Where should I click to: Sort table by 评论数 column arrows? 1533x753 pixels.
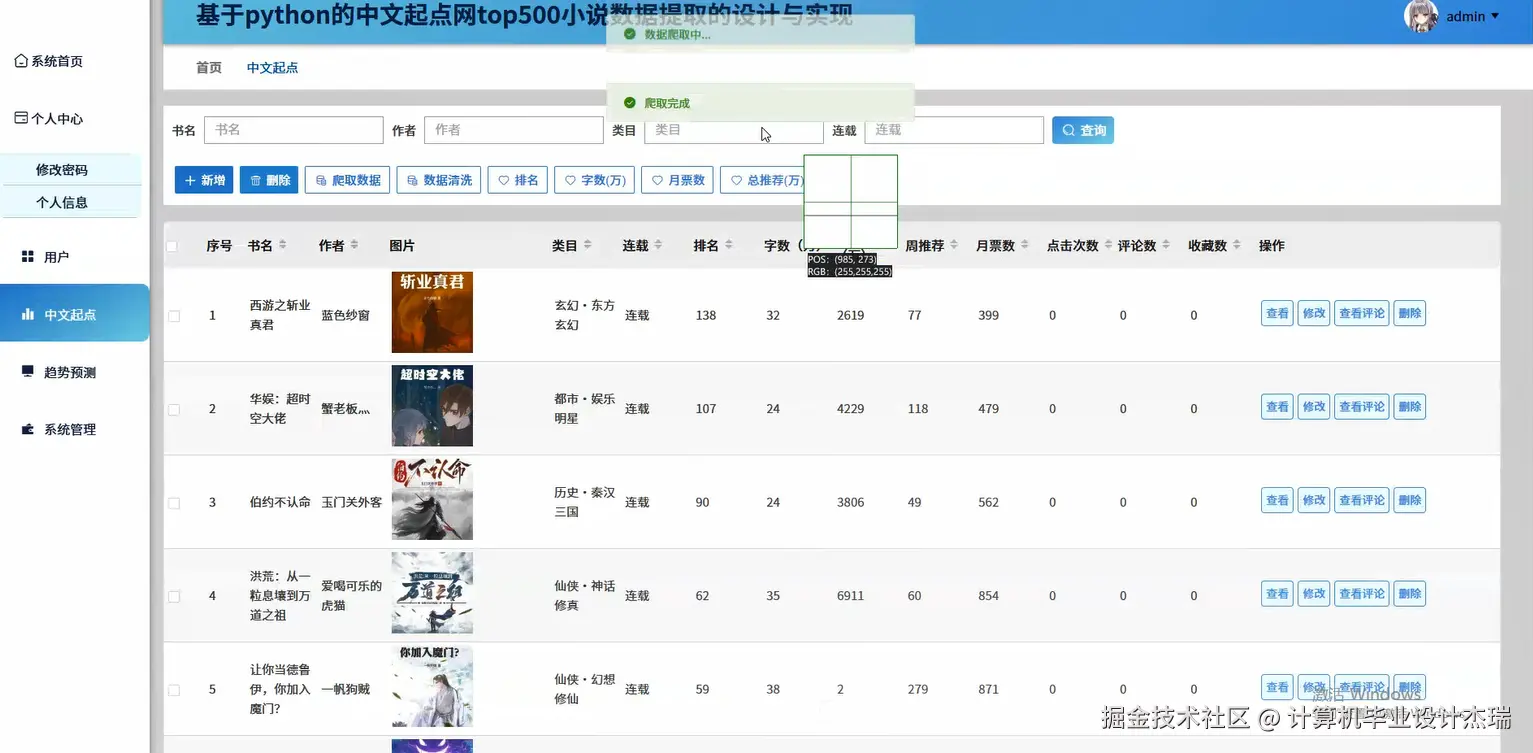coord(1166,245)
